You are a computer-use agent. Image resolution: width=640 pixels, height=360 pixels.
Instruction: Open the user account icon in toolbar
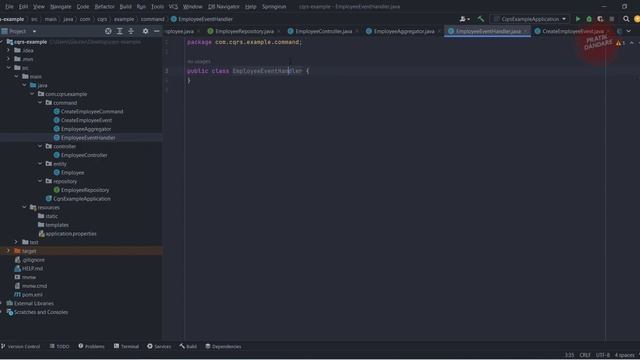click(x=464, y=19)
